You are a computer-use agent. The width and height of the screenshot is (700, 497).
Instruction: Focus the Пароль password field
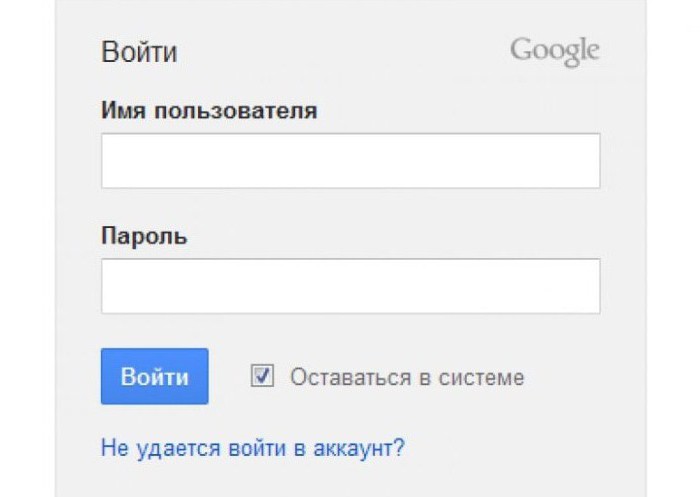[350, 286]
